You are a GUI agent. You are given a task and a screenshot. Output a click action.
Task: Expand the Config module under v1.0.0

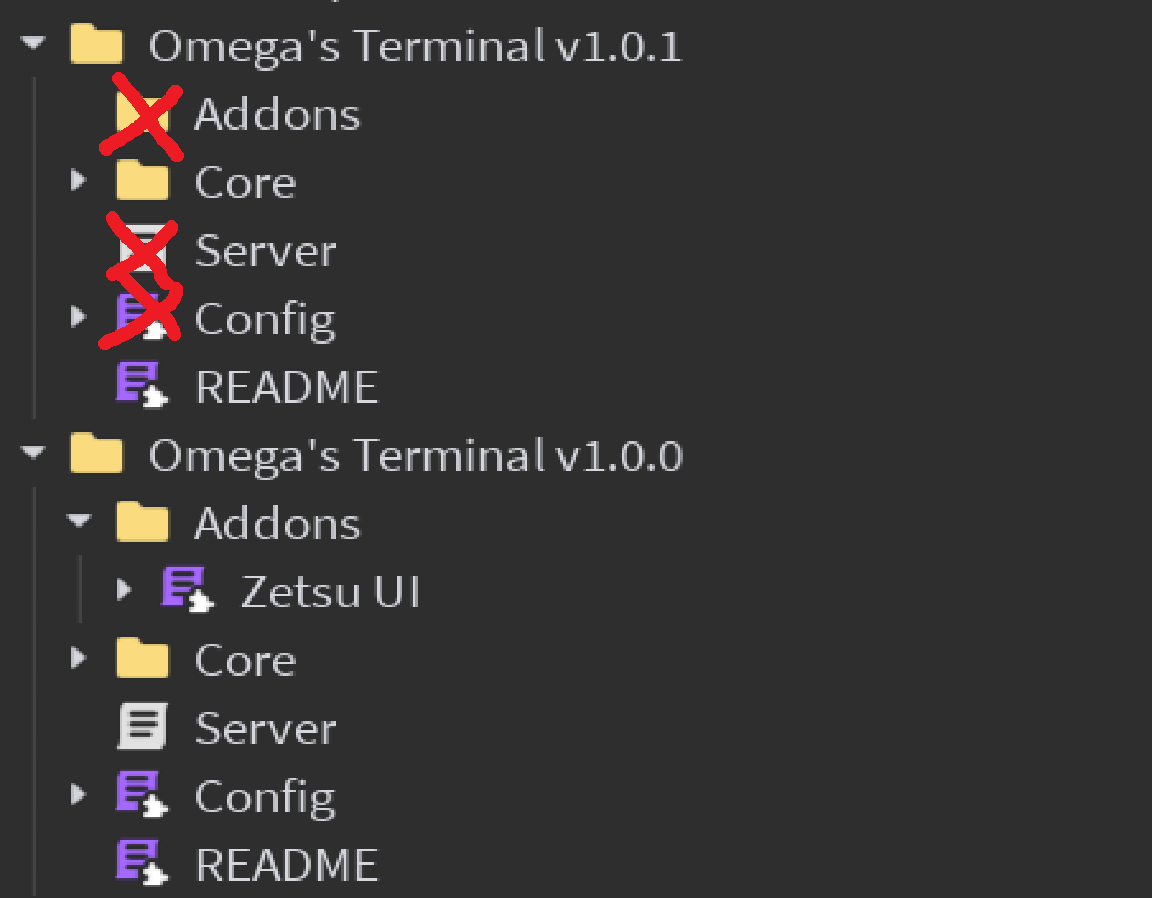click(x=79, y=796)
